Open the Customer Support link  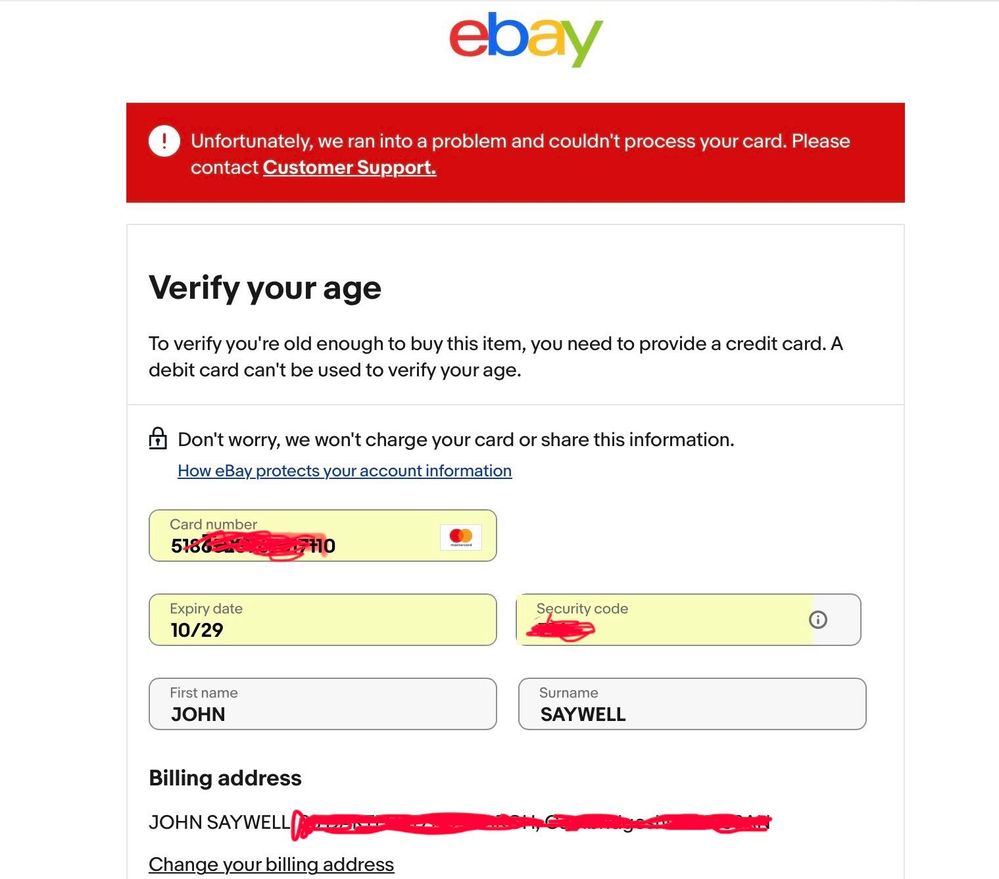[x=349, y=167]
